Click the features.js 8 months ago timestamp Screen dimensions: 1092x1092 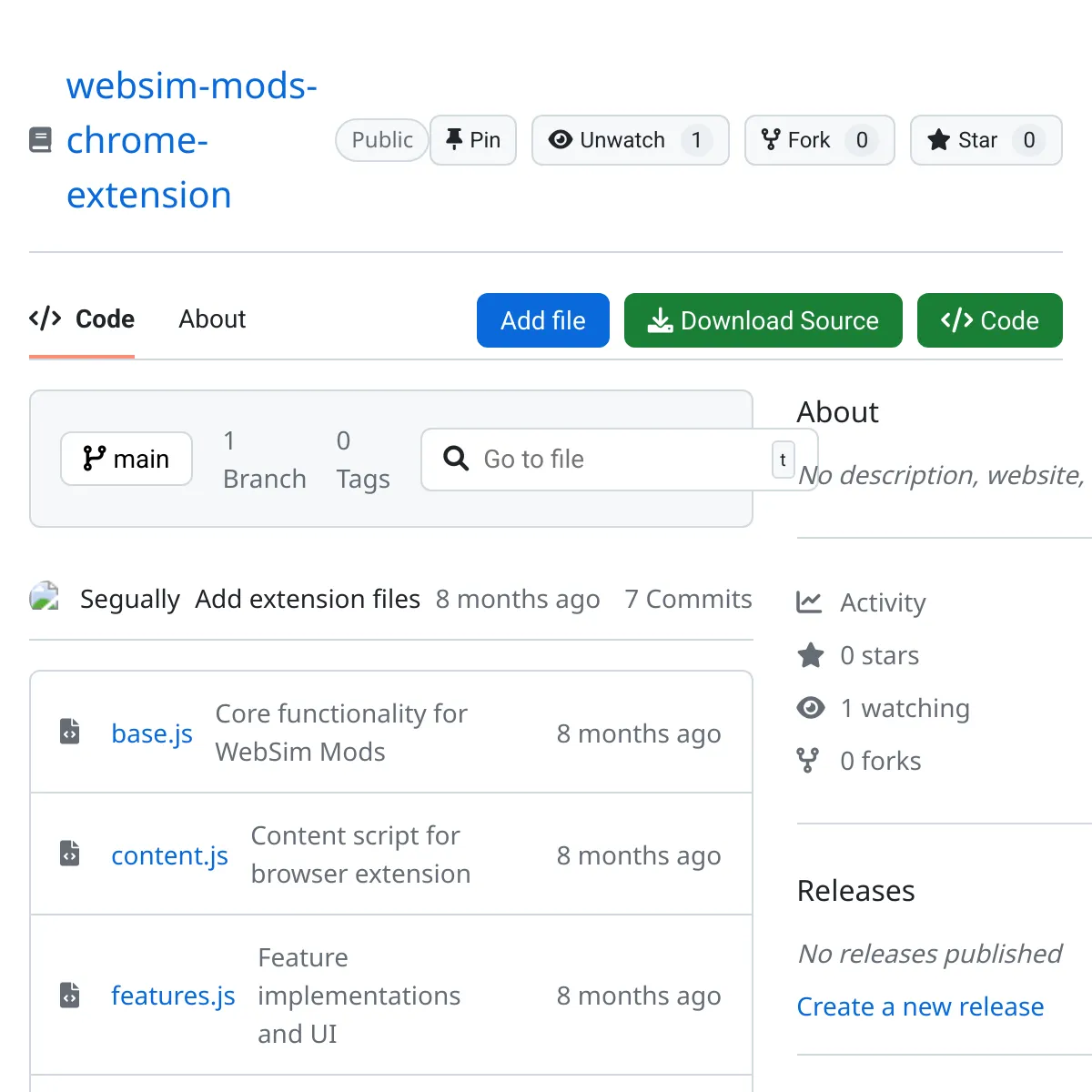(x=639, y=996)
